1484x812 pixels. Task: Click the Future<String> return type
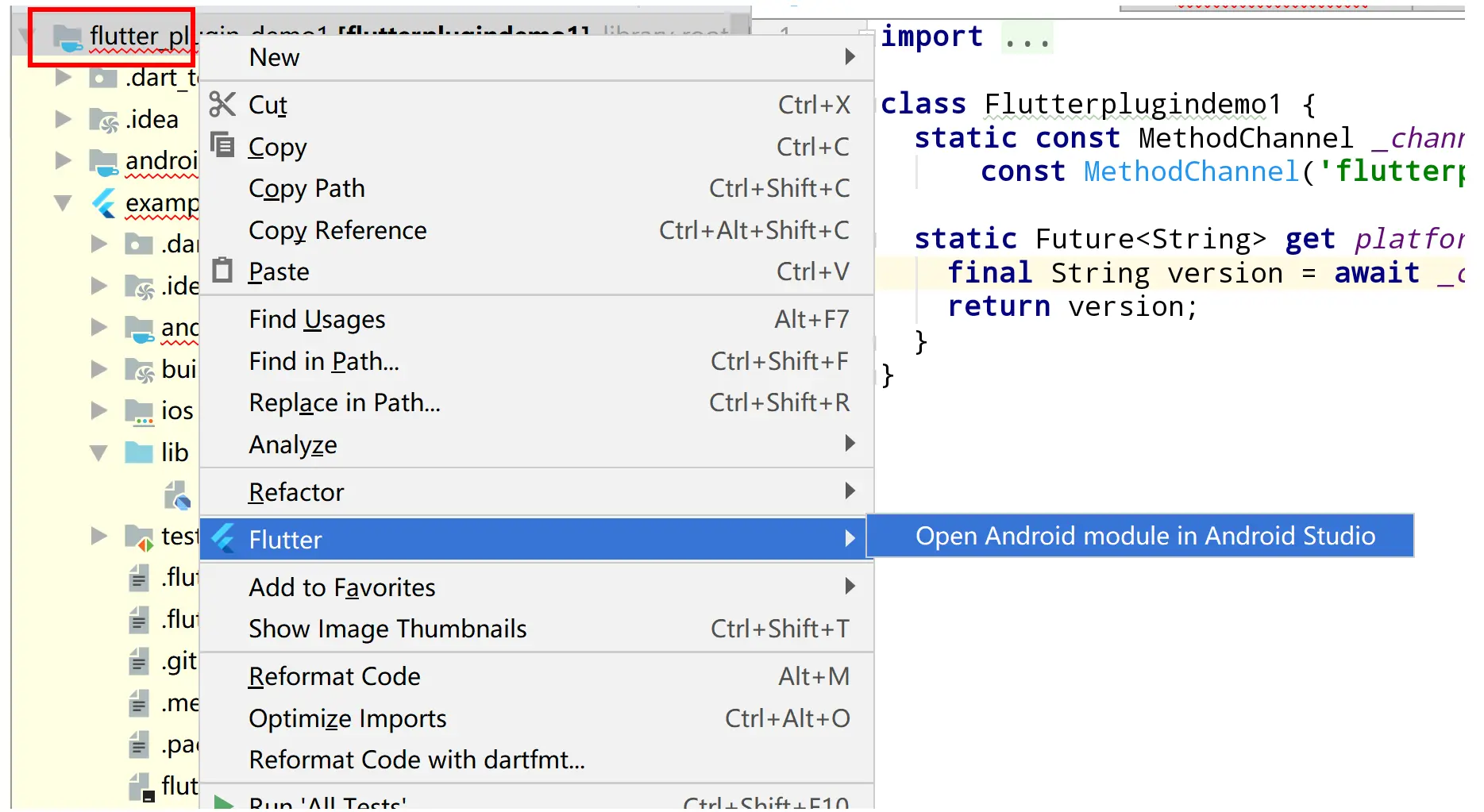tap(1151, 239)
